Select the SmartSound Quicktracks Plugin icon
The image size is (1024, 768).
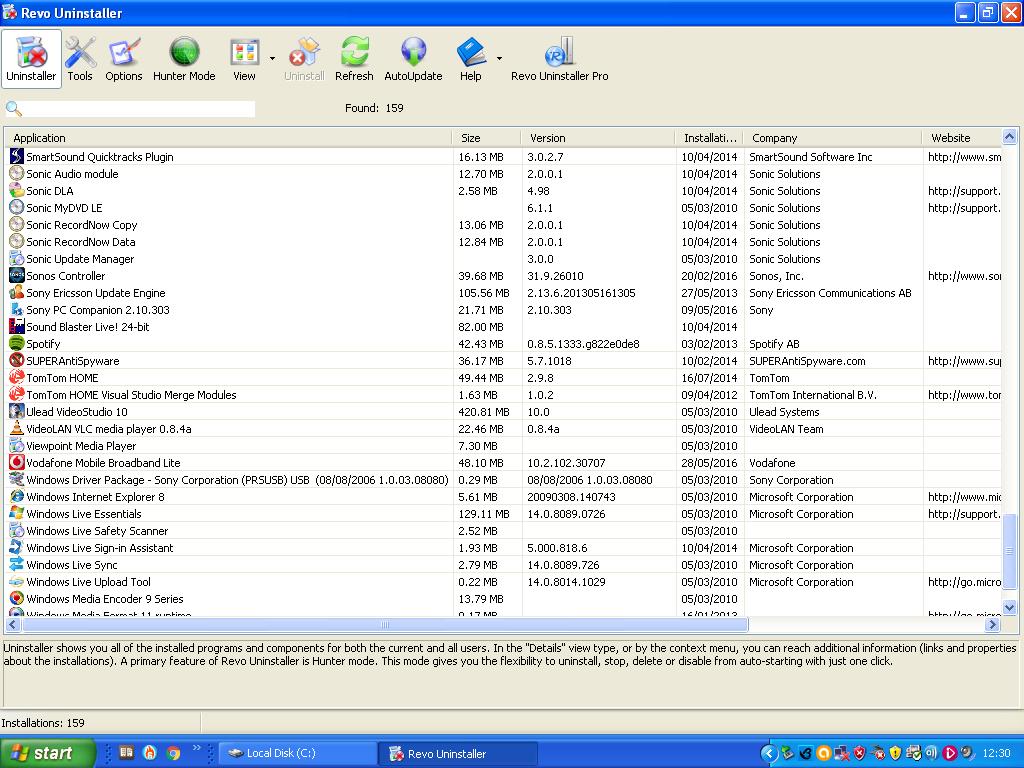(x=16, y=157)
